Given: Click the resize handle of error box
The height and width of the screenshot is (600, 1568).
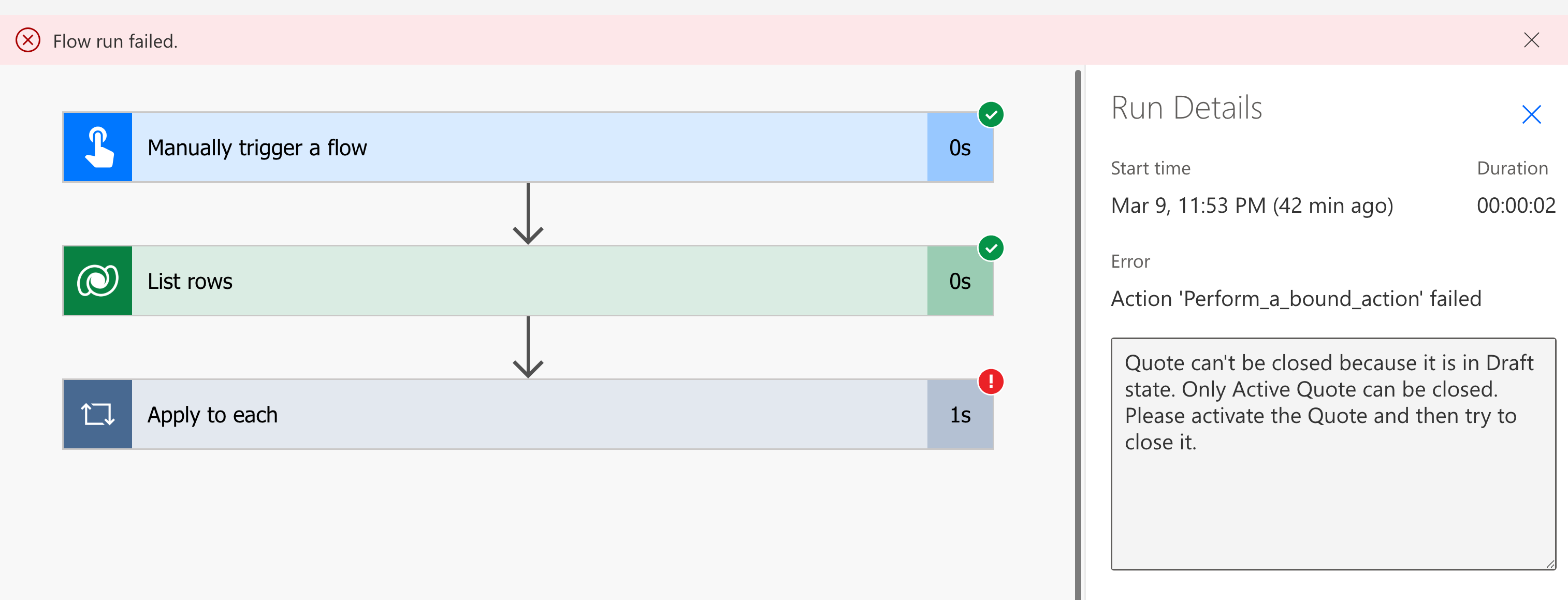Looking at the screenshot, I should click(1550, 564).
